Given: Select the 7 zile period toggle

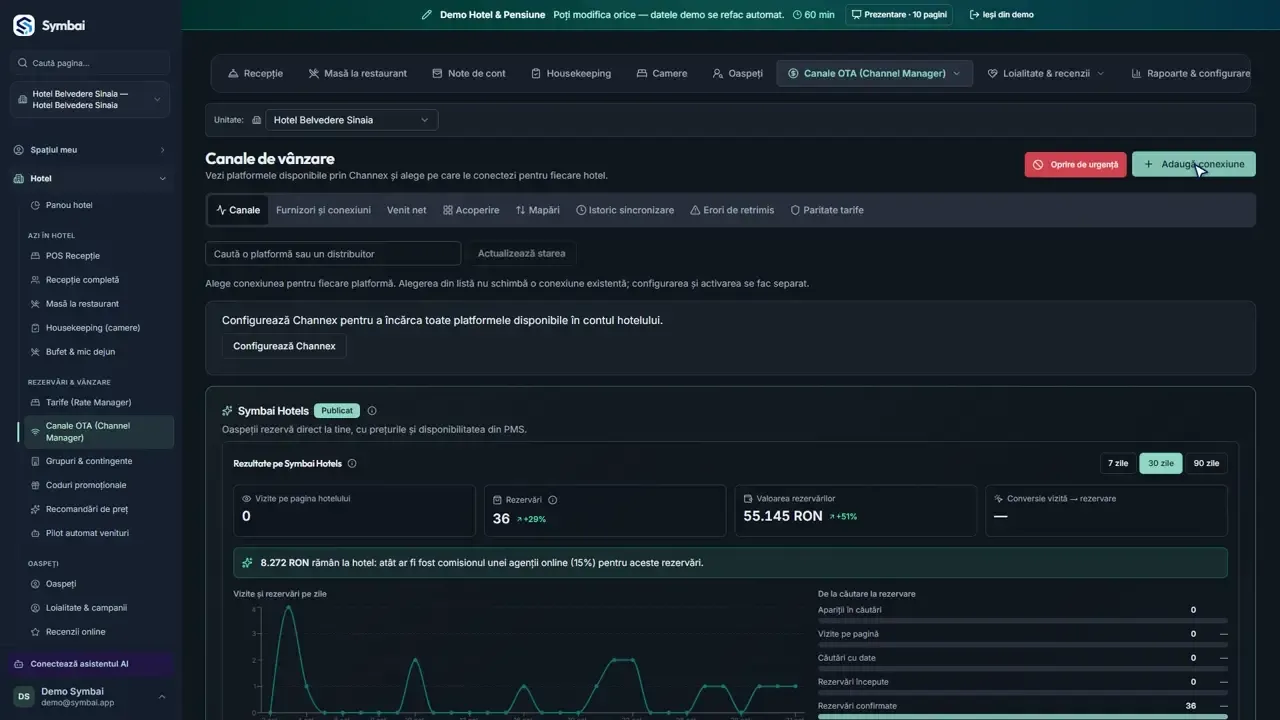Looking at the screenshot, I should pos(1118,463).
